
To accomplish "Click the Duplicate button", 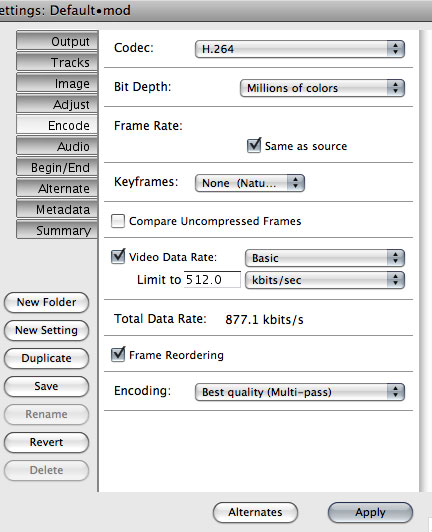I will click(x=46, y=358).
